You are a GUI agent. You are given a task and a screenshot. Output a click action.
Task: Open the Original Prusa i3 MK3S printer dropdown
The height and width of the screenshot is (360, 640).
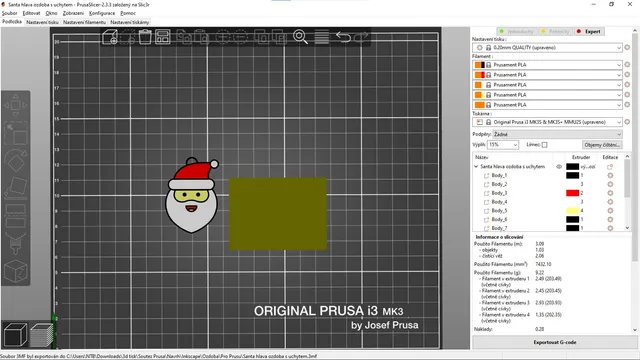click(x=547, y=122)
